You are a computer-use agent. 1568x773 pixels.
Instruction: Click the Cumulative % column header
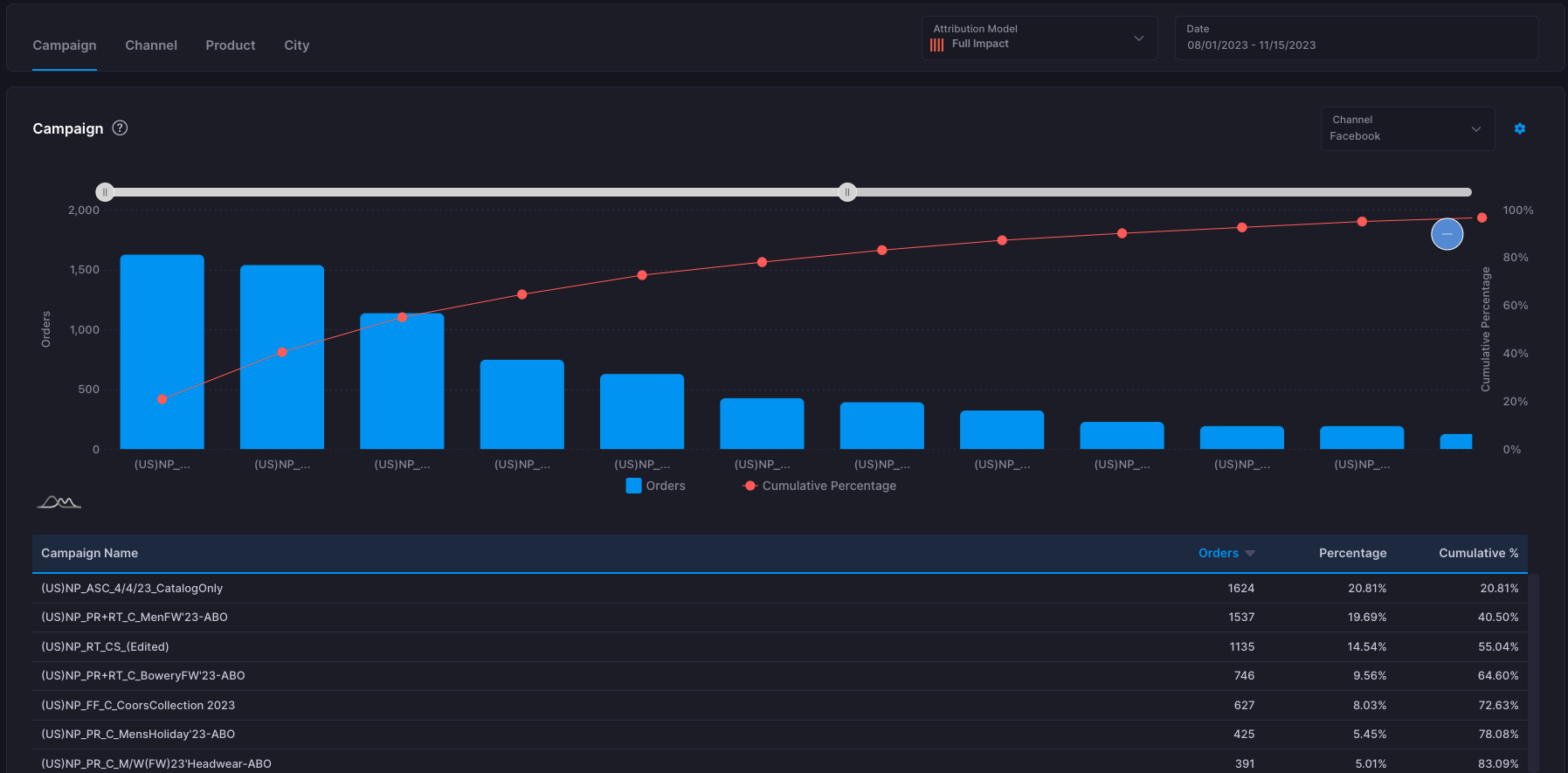pos(1478,553)
